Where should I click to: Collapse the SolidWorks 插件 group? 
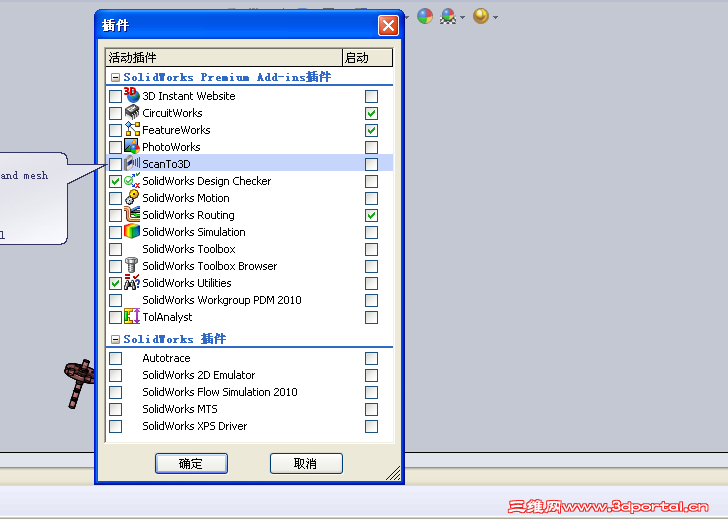click(x=116, y=339)
